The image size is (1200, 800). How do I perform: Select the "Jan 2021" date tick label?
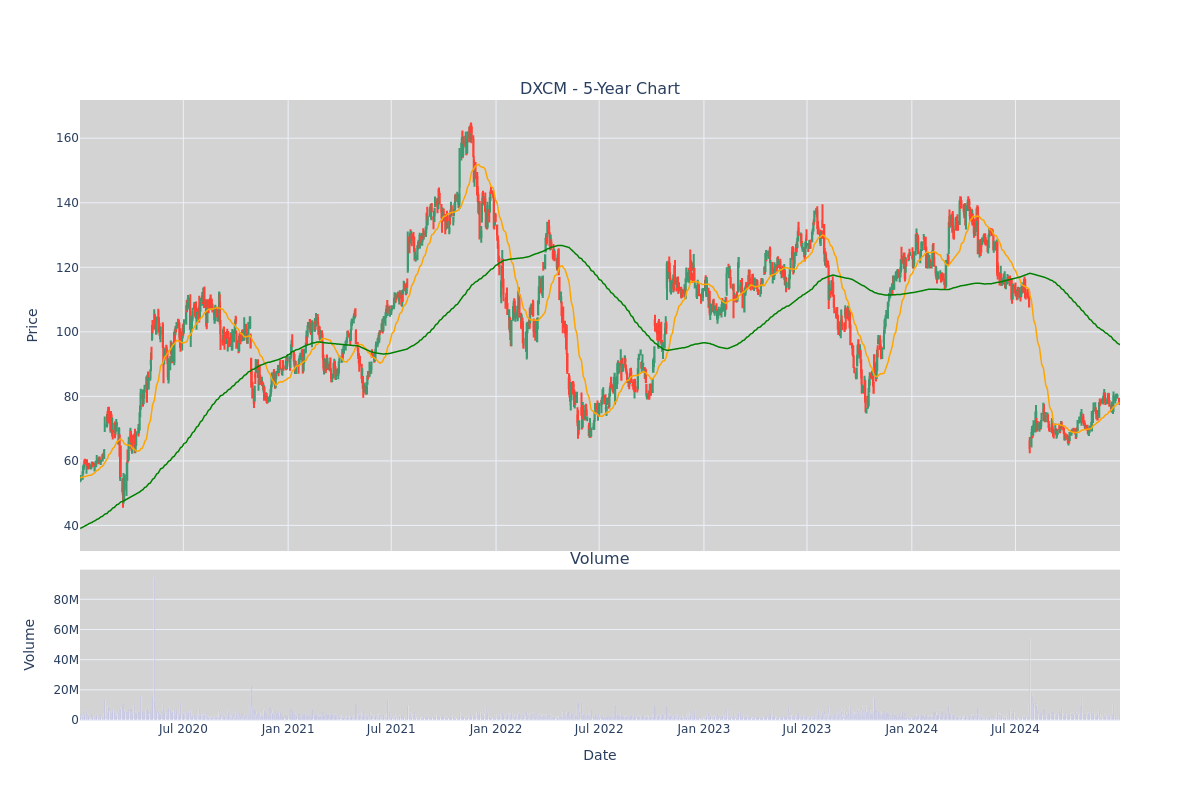[288, 729]
